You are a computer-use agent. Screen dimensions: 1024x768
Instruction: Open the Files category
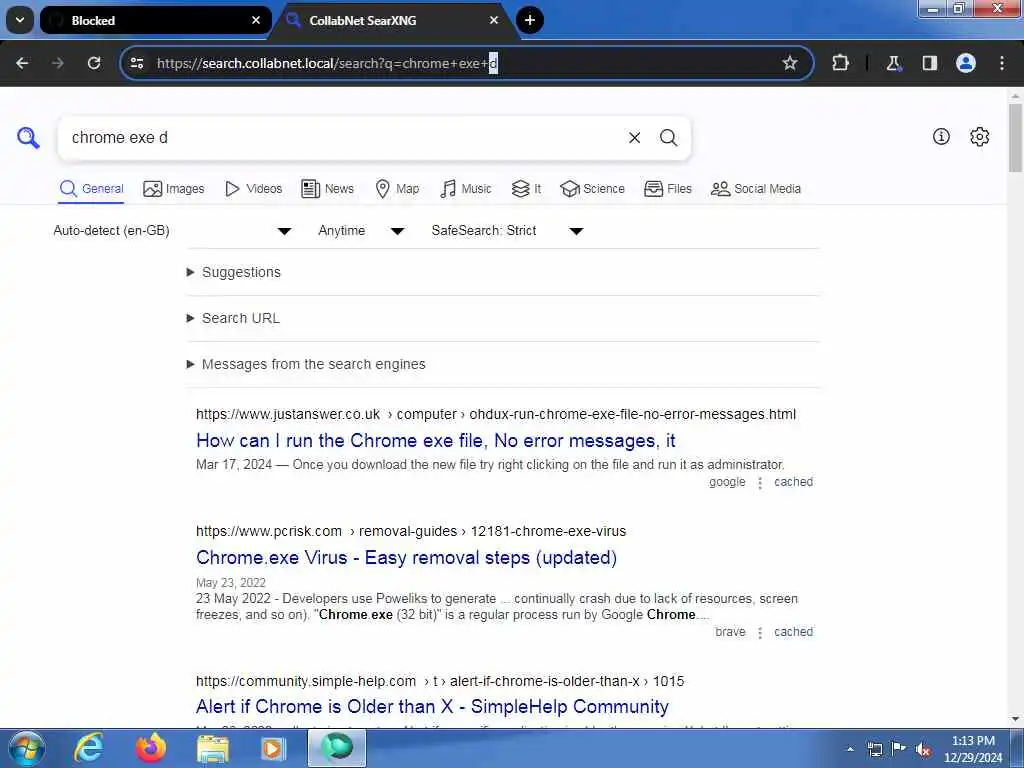click(667, 189)
